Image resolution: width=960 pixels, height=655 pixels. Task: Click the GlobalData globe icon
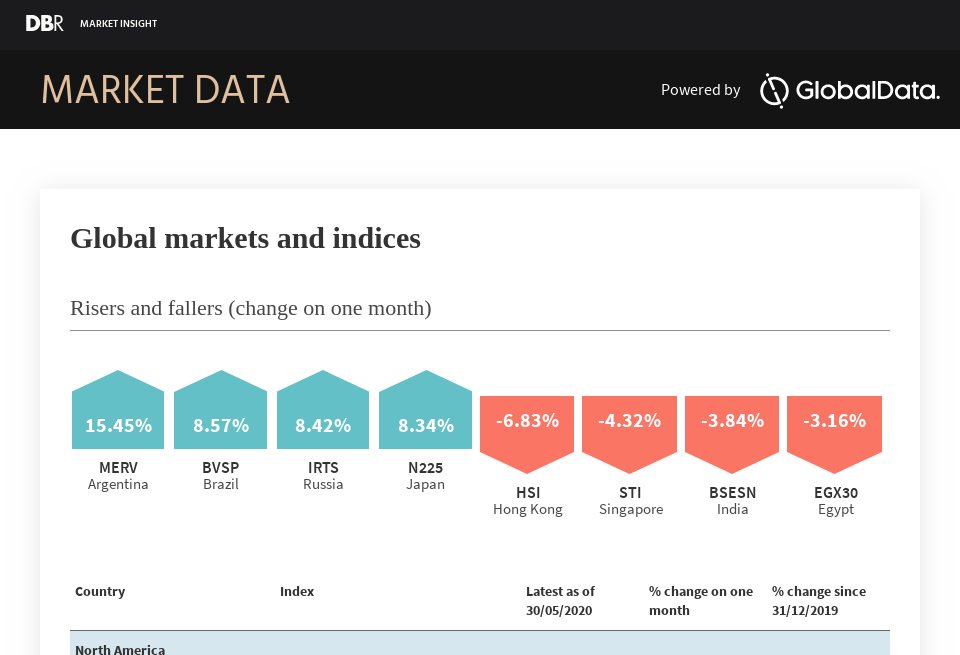pyautogui.click(x=774, y=90)
